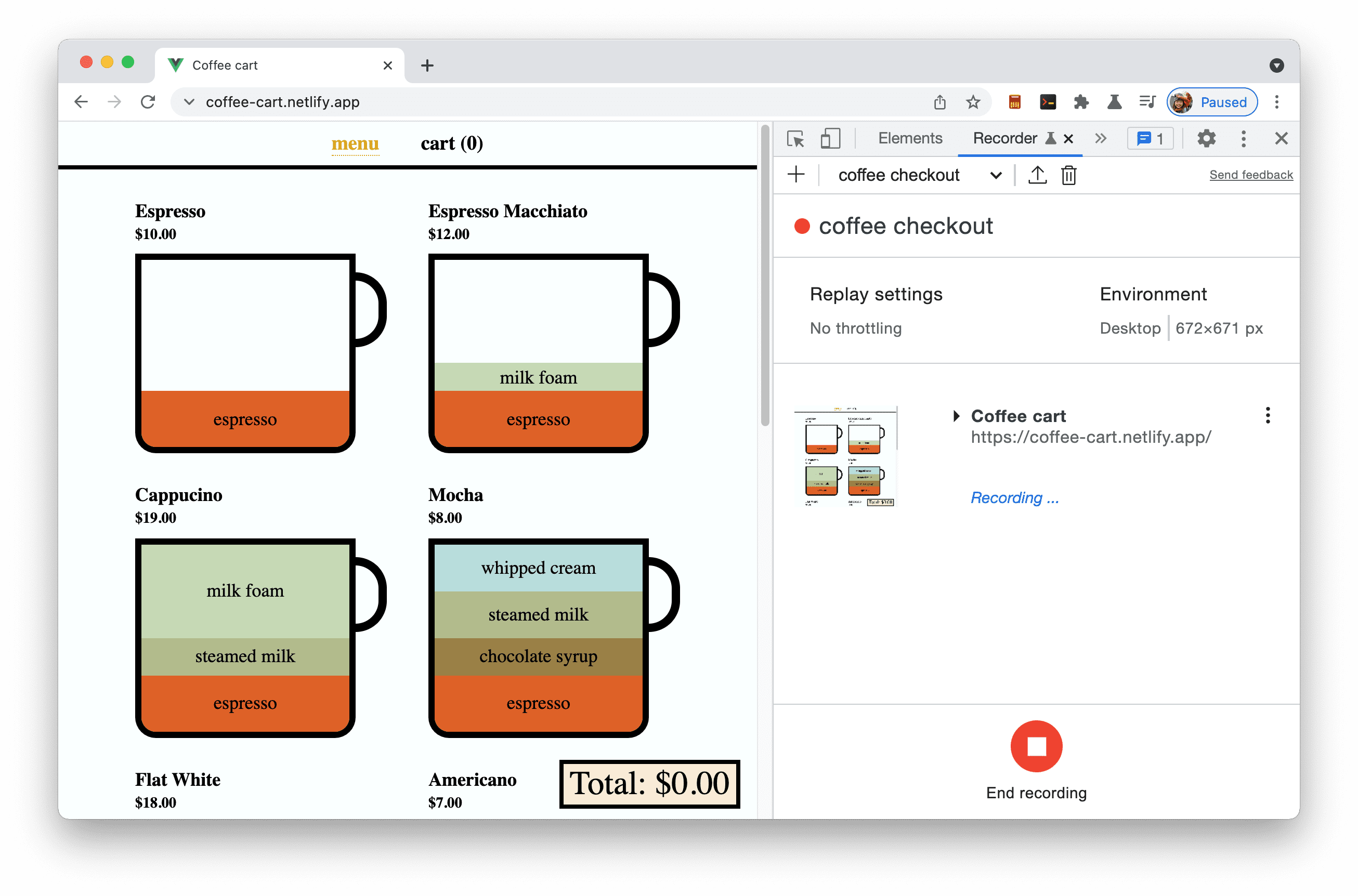Click the upload/export icon in Recorder
This screenshot has height=896, width=1358.
[x=1039, y=176]
